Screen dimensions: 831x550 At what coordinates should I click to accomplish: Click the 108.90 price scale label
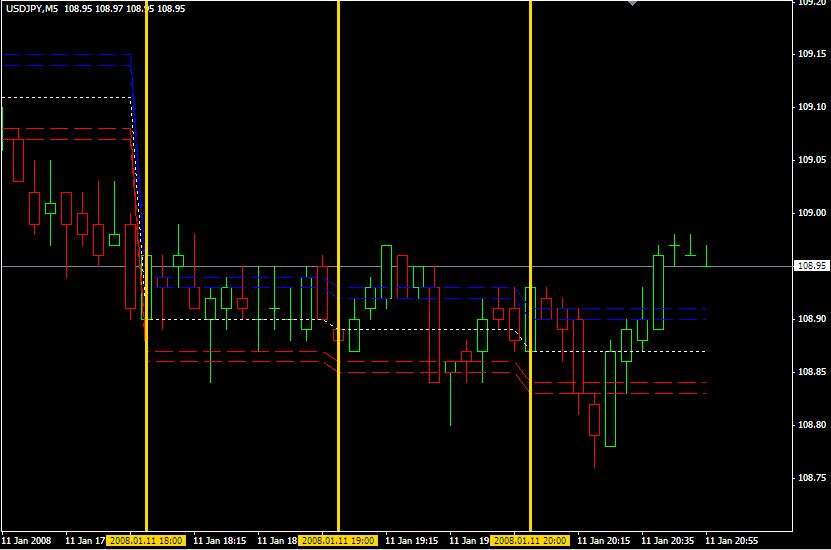pyautogui.click(x=812, y=318)
